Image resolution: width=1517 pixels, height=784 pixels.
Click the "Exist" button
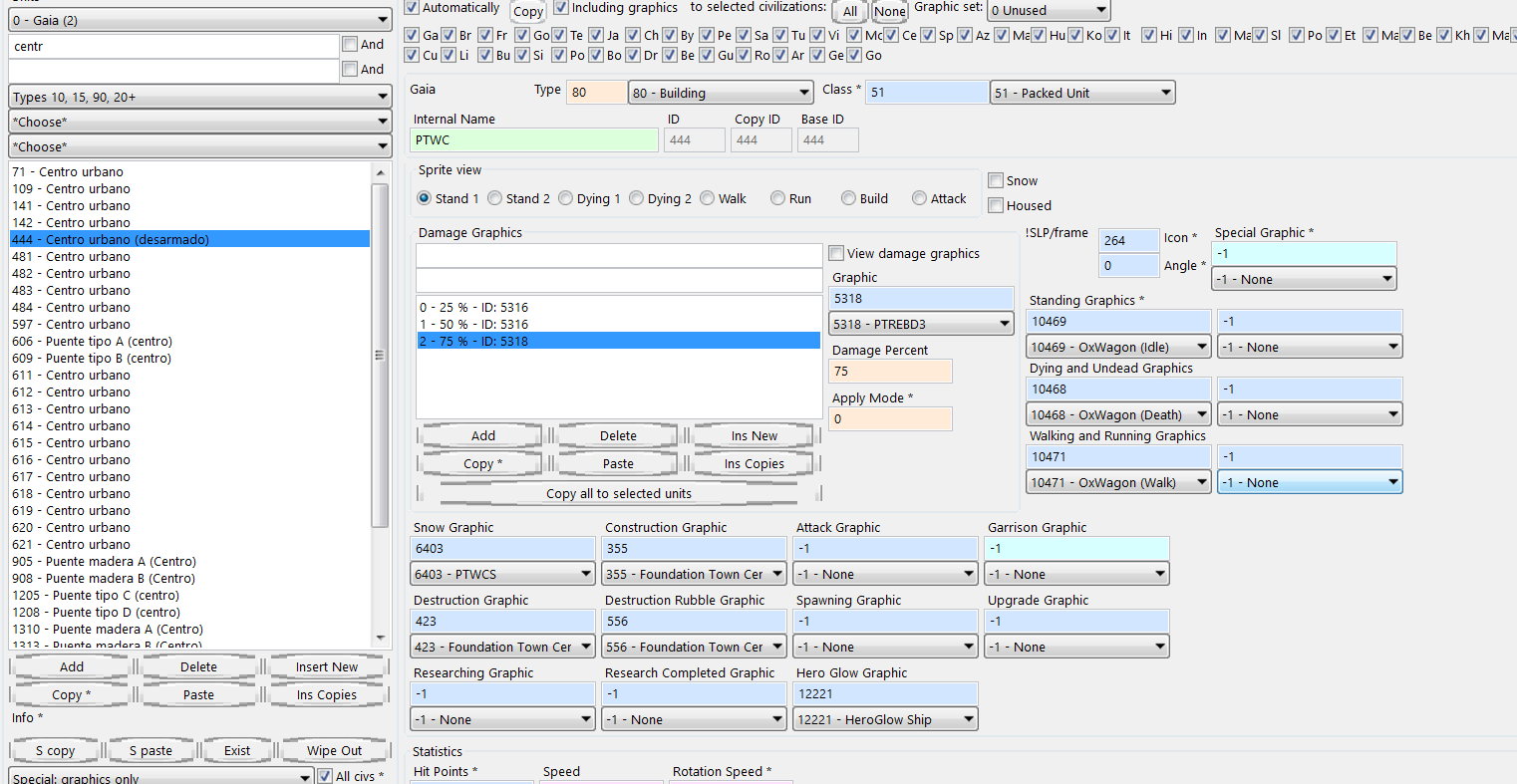(x=237, y=750)
